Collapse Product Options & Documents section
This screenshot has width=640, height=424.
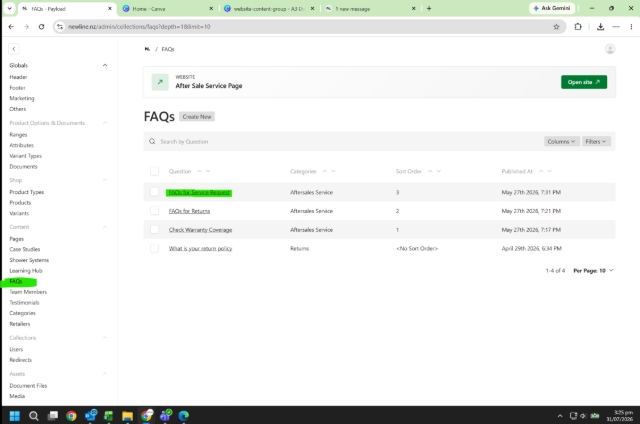click(105, 123)
